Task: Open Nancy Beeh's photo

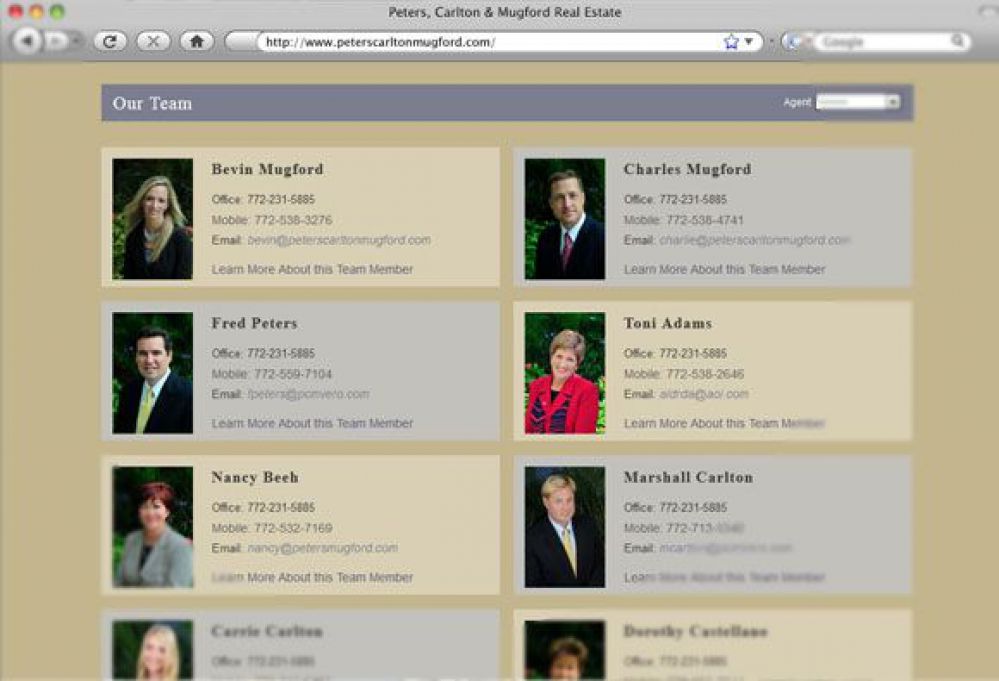Action: click(x=152, y=527)
